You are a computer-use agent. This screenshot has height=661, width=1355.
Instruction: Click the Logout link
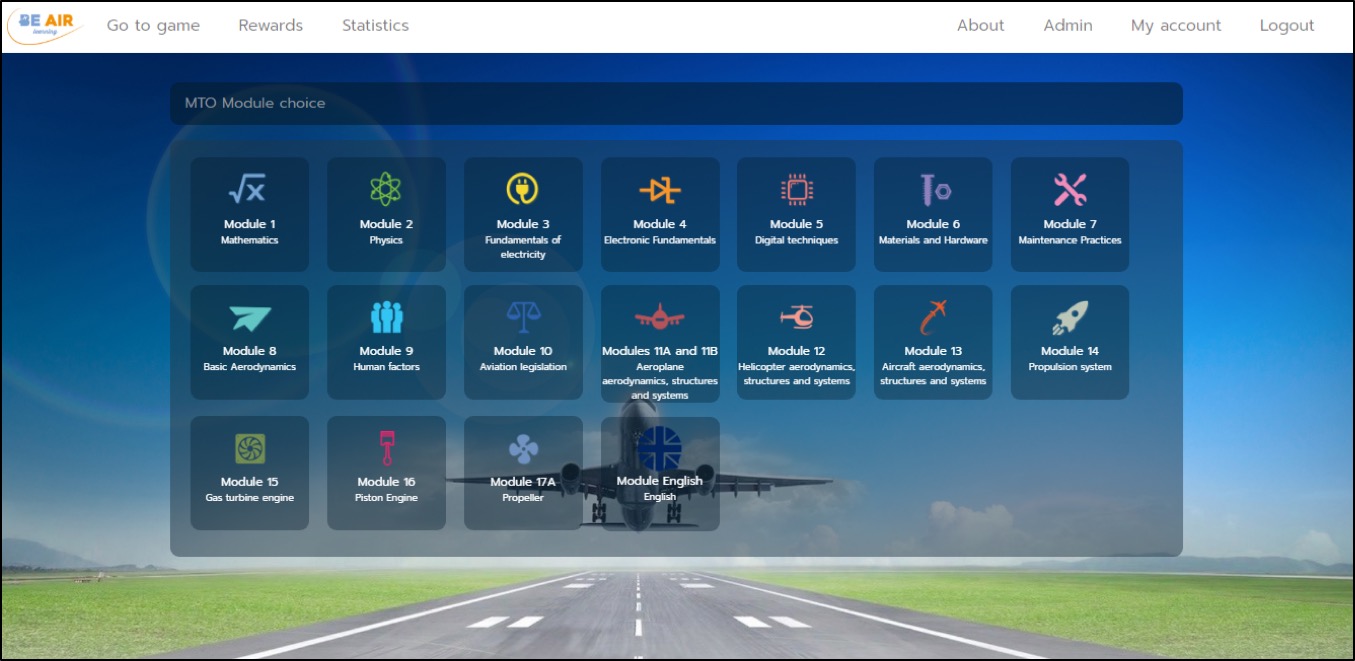pos(1286,26)
